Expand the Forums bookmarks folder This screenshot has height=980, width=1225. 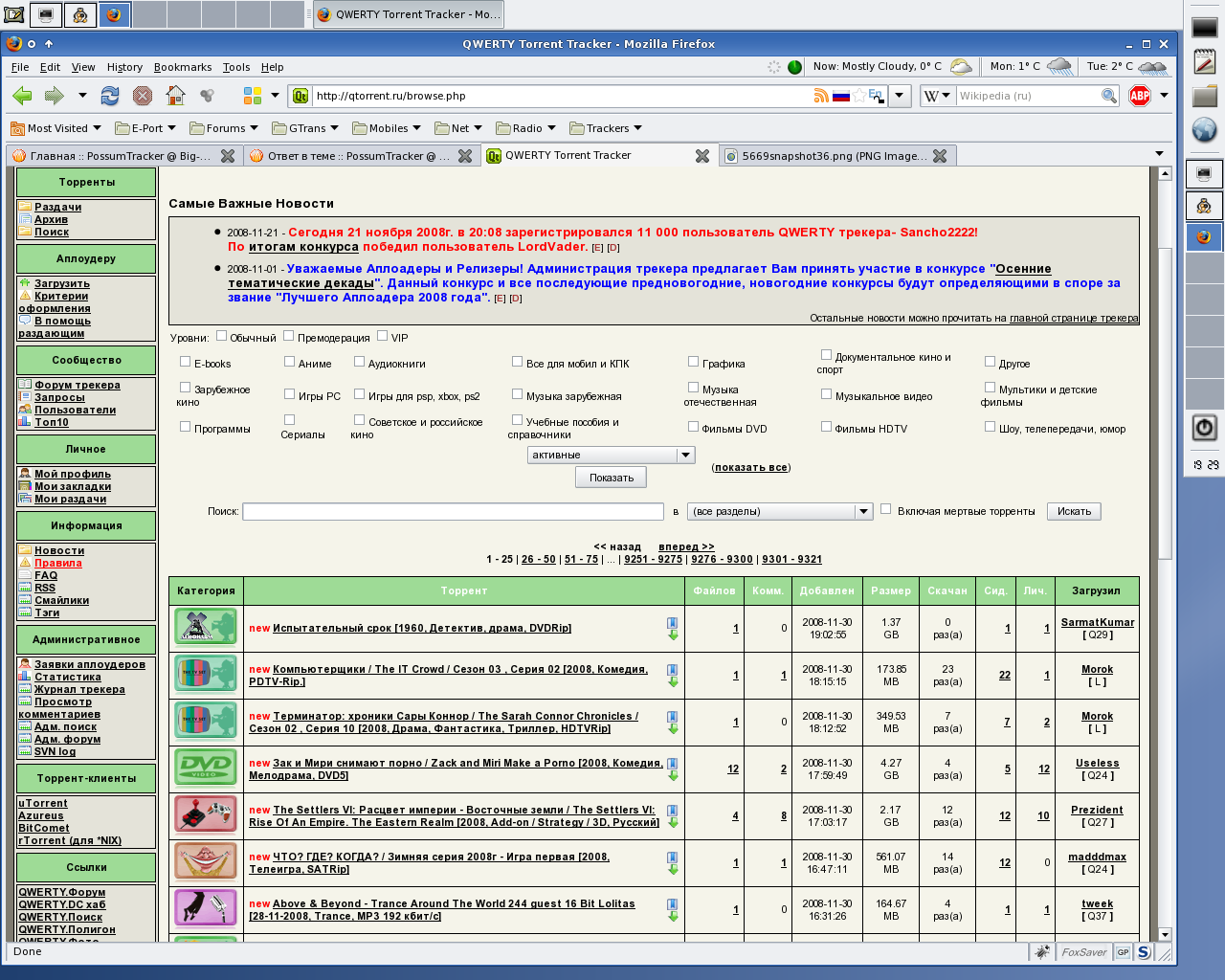pos(224,128)
